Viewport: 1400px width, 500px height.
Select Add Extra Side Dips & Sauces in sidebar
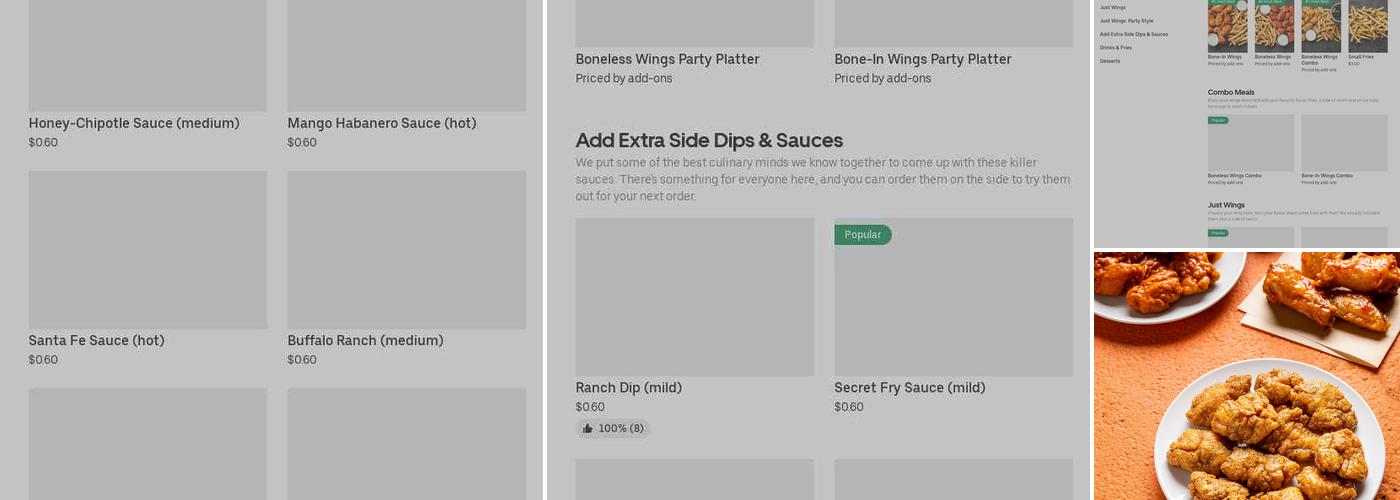(x=1133, y=34)
